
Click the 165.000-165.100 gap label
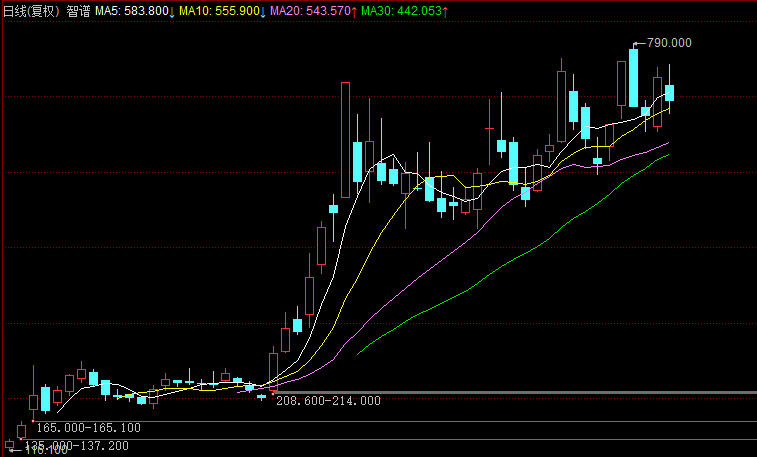pyautogui.click(x=88, y=428)
